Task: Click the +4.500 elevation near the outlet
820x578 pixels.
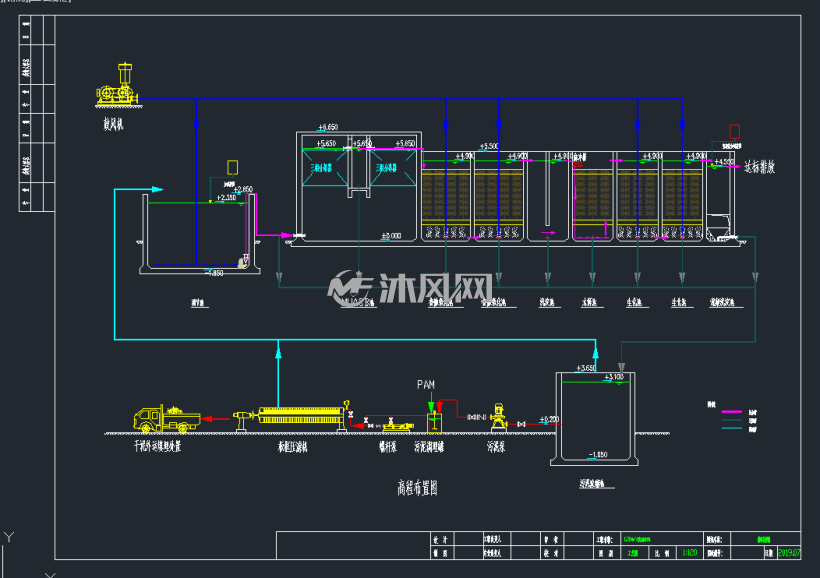Action: (724, 162)
